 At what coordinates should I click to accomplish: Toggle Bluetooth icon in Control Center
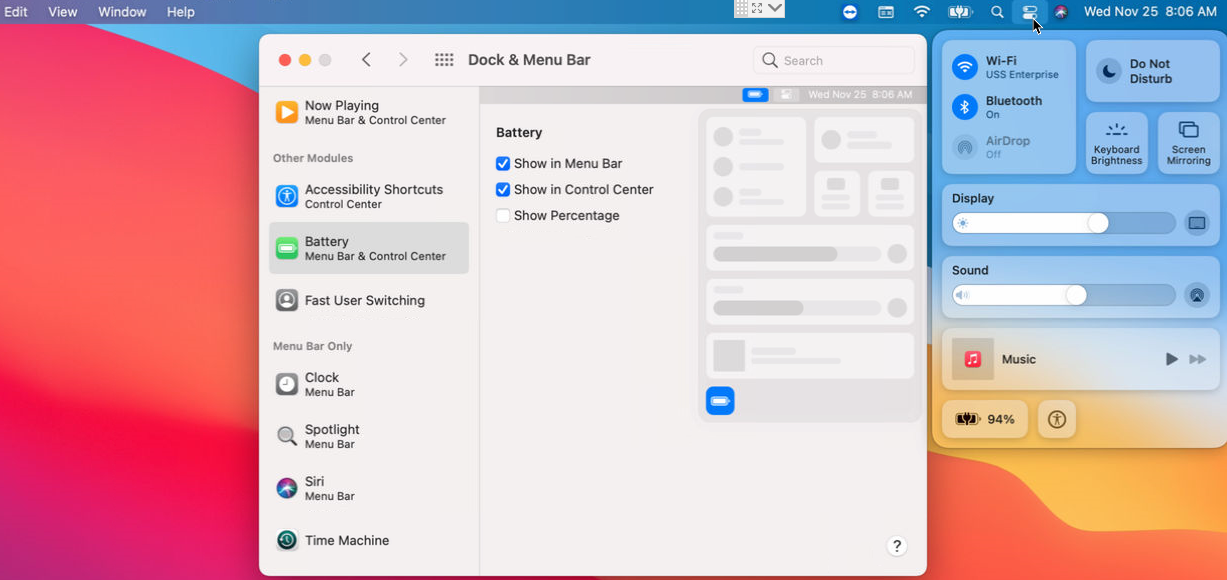[965, 107]
